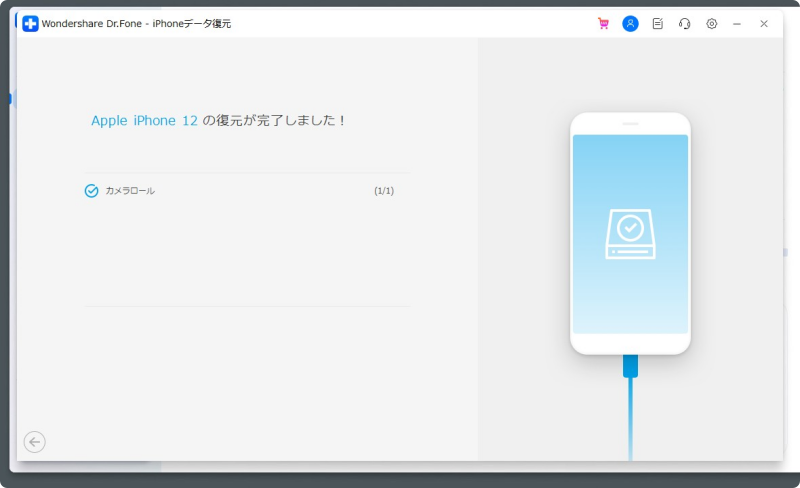Click the phone backup-complete drive icon

point(630,234)
